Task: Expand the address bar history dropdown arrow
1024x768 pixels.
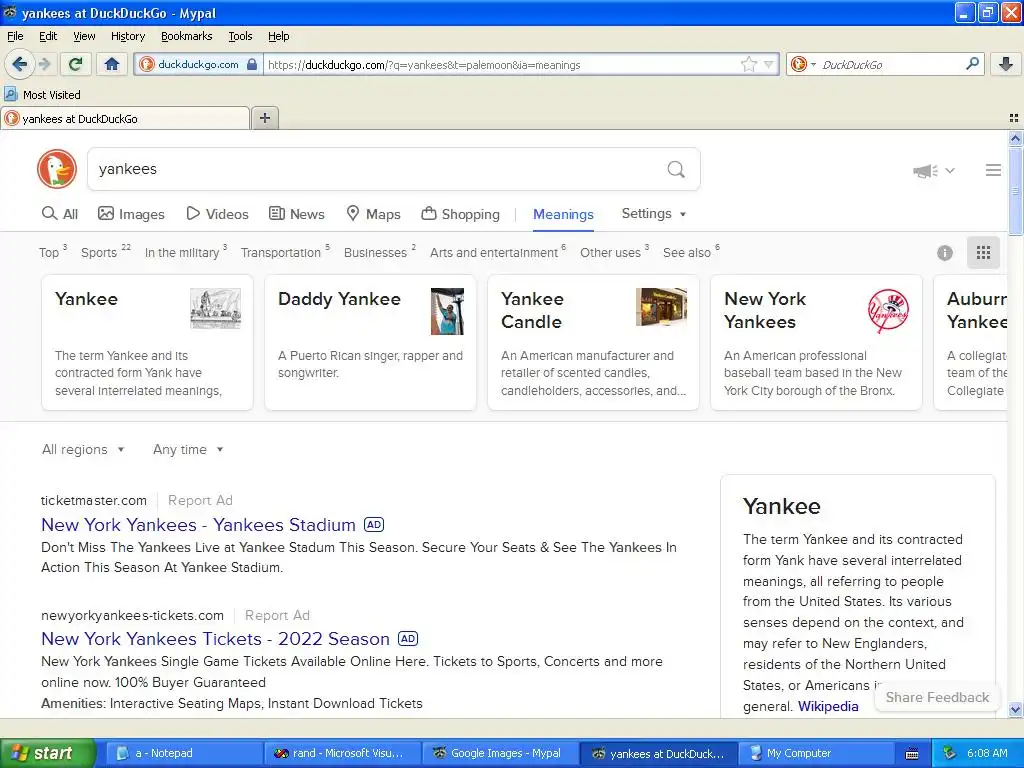Action: coord(769,65)
